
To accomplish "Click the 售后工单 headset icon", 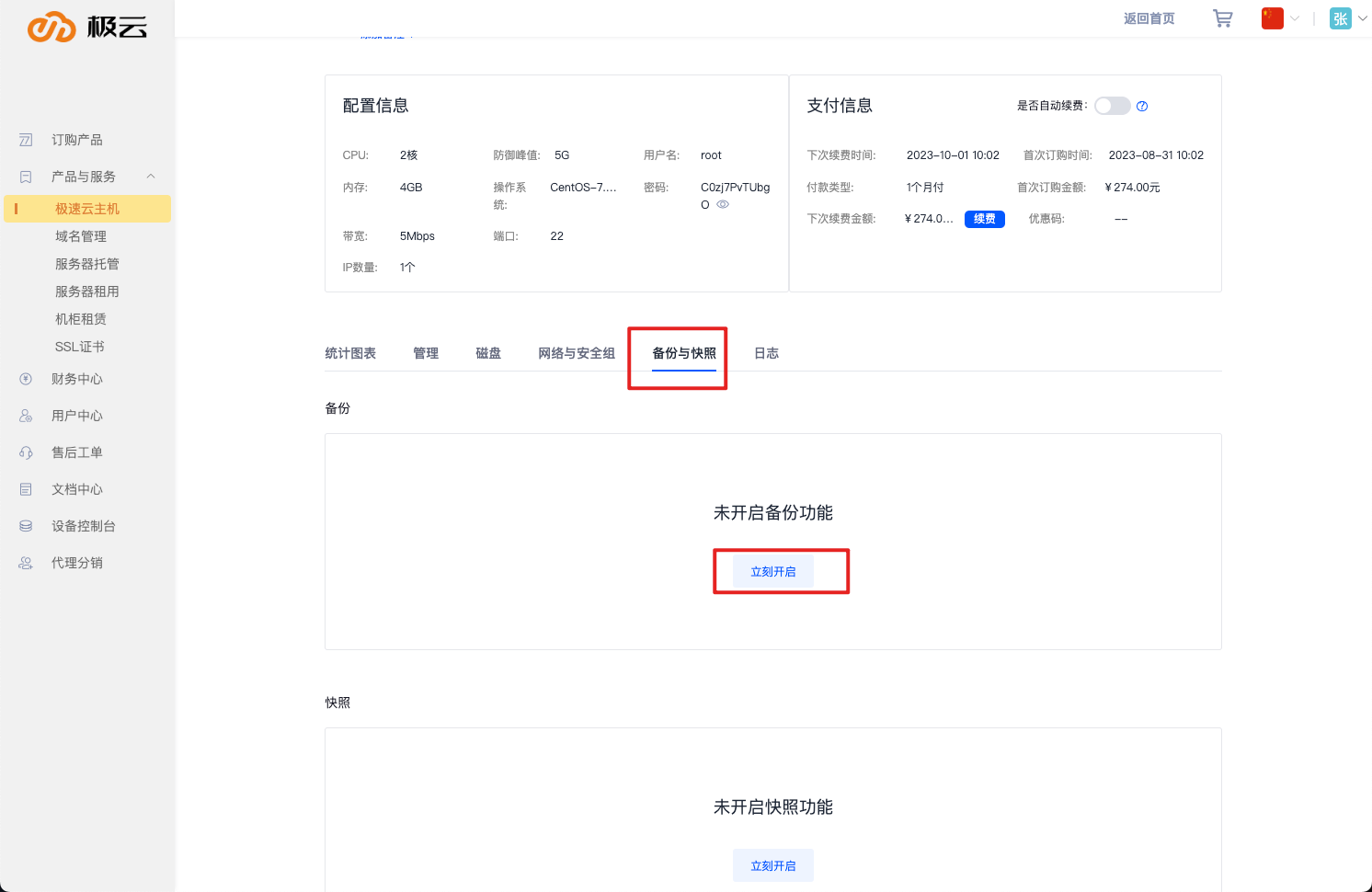I will [26, 452].
